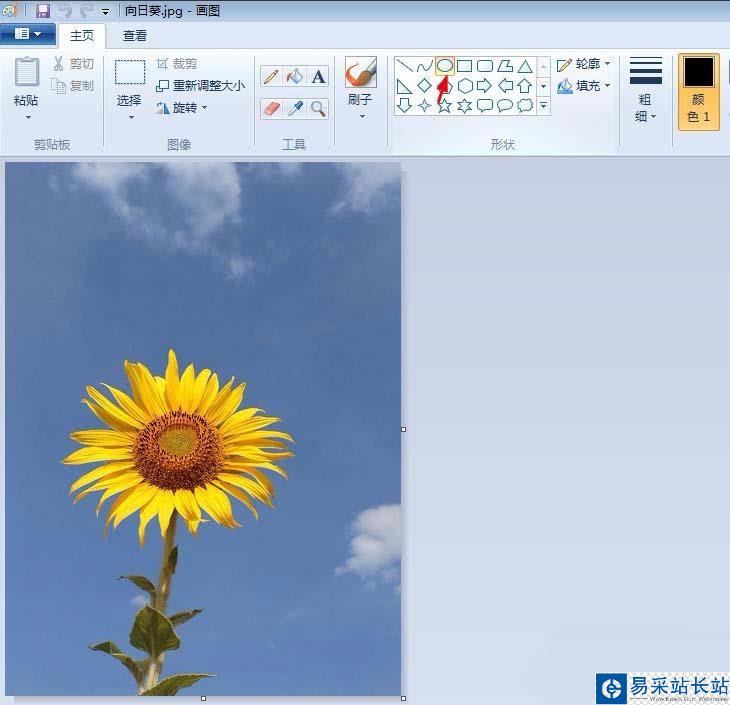Open the Rotate (旋转) dropdown
The width and height of the screenshot is (730, 705).
tap(182, 108)
